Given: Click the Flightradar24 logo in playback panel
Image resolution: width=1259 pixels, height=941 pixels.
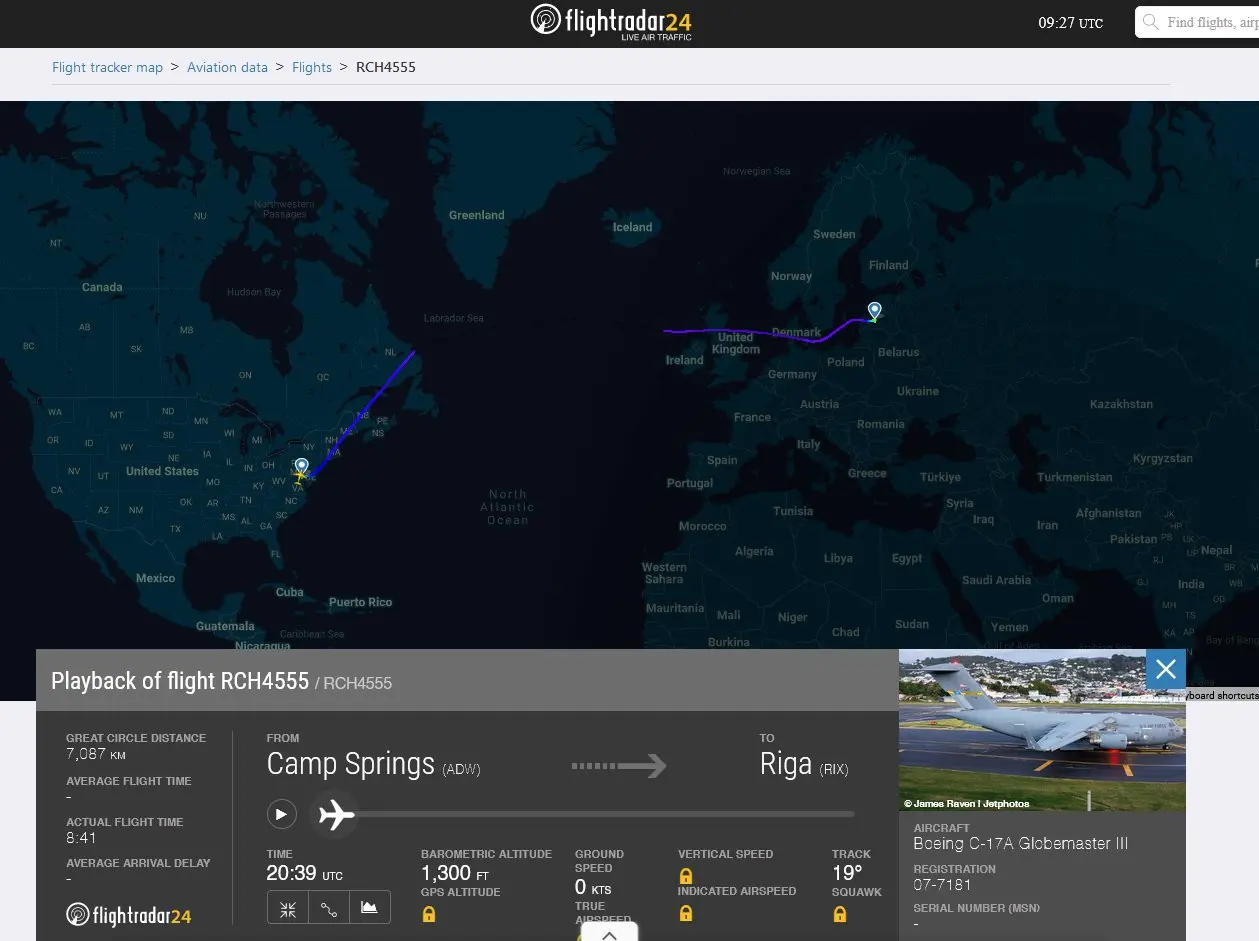Looking at the screenshot, I should (129, 914).
